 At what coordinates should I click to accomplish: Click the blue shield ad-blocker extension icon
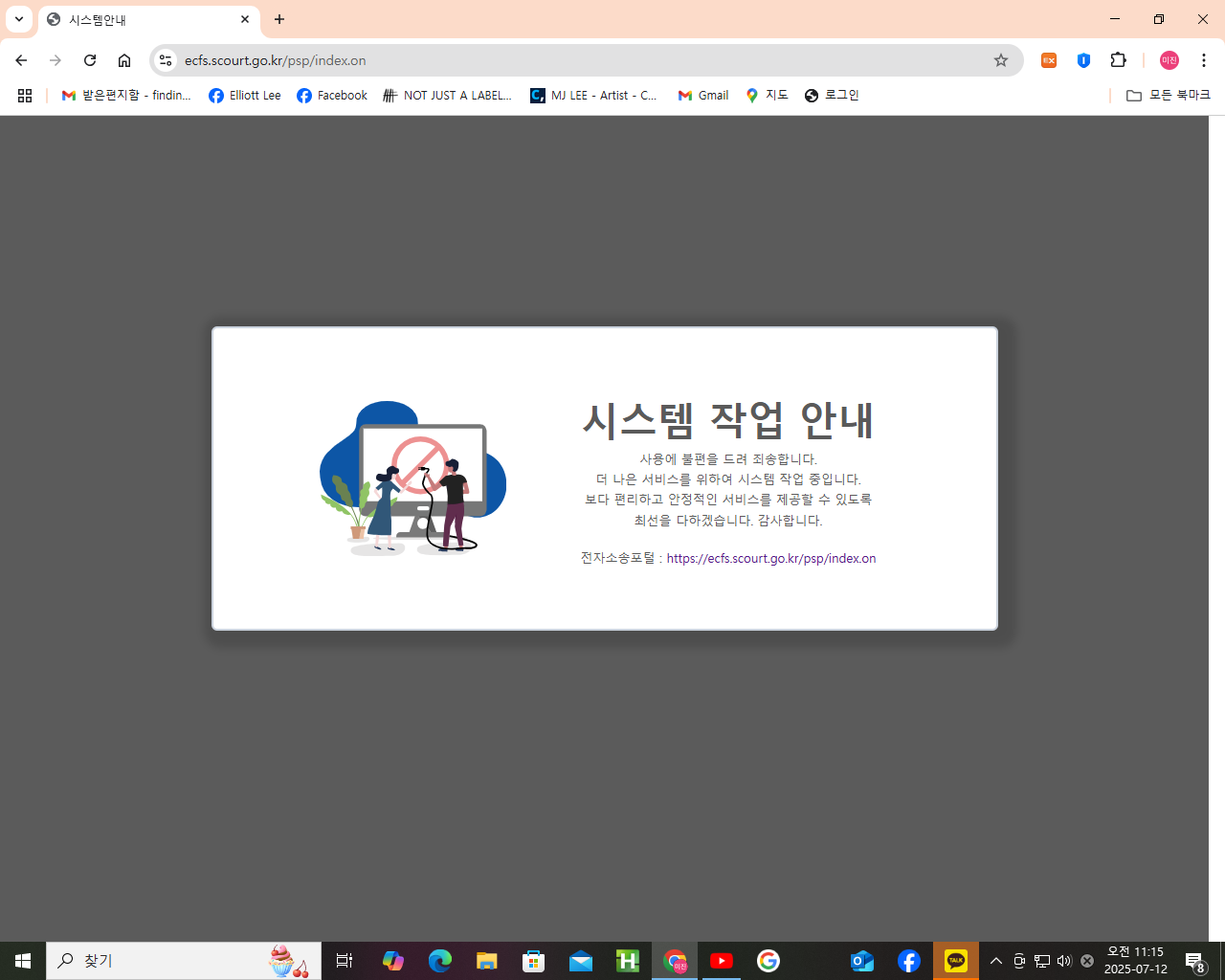click(1083, 59)
